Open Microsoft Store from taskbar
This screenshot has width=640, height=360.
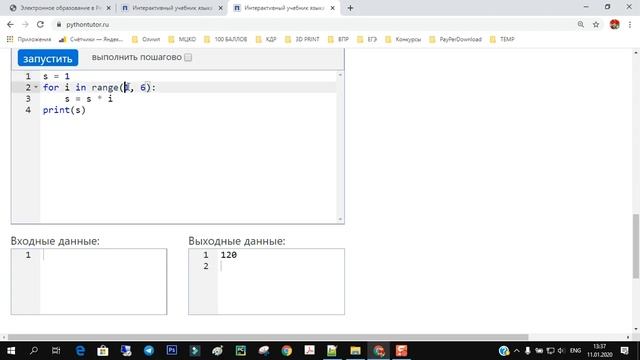click(x=103, y=351)
